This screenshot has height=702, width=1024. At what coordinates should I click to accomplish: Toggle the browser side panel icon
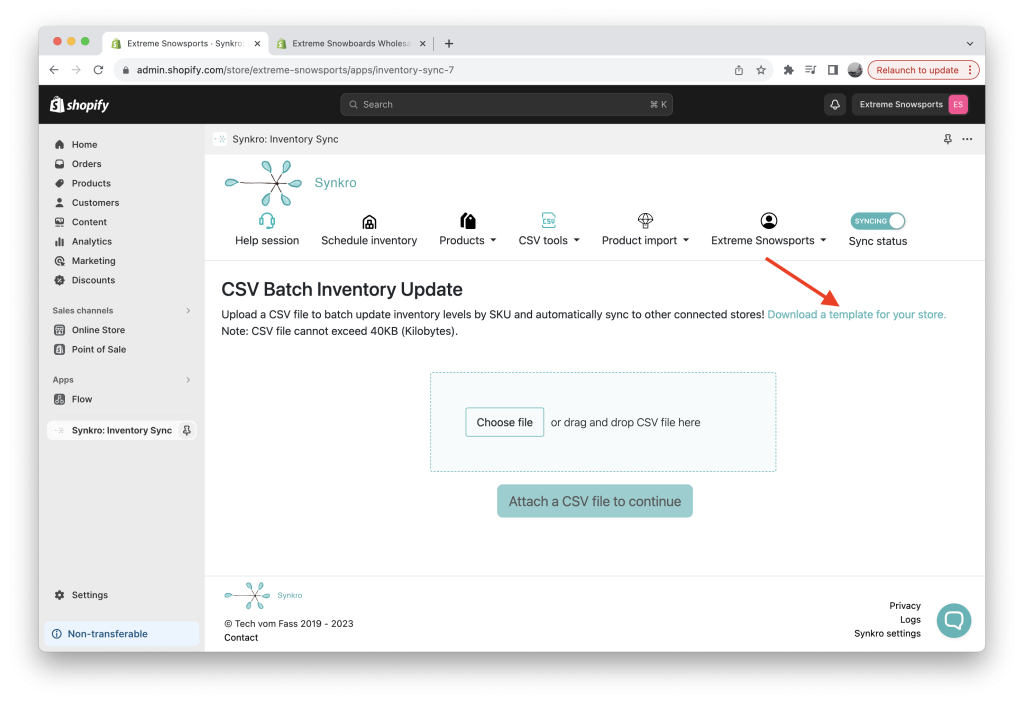[833, 70]
